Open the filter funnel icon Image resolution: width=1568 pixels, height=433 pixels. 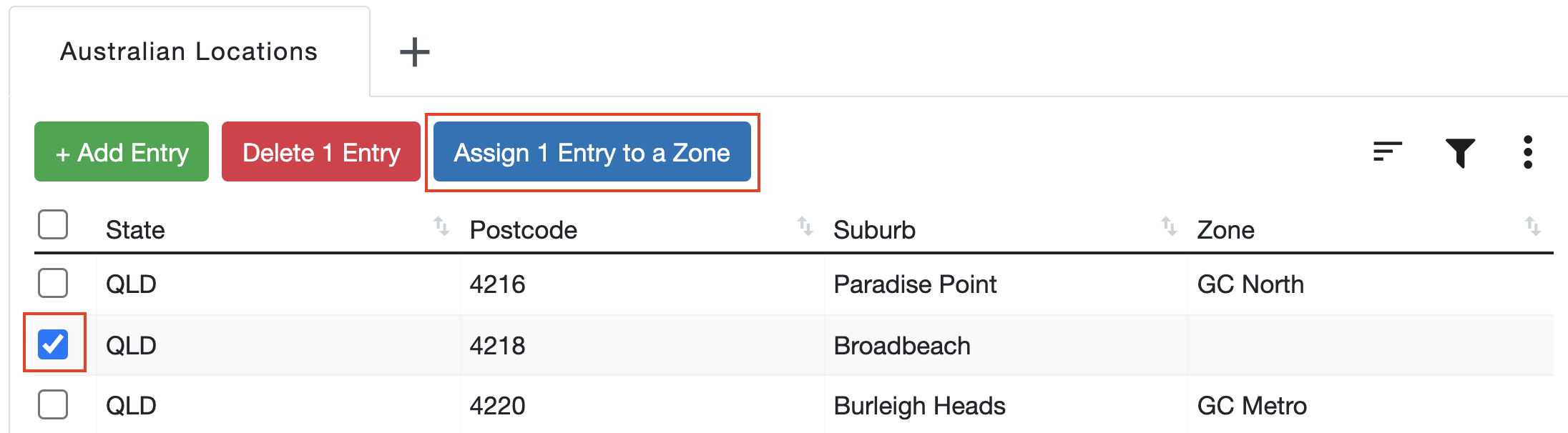tap(1459, 151)
